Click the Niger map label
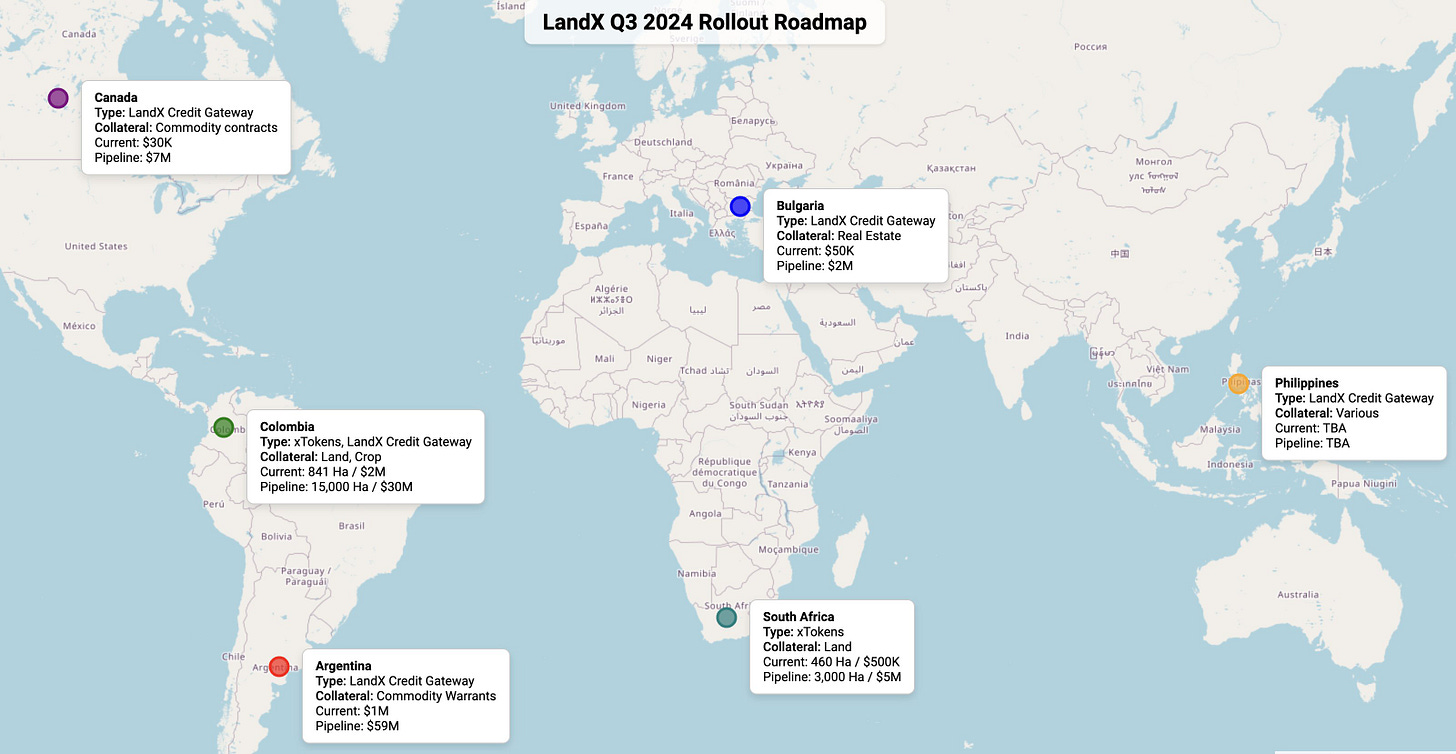The height and width of the screenshot is (754, 1456). point(660,359)
